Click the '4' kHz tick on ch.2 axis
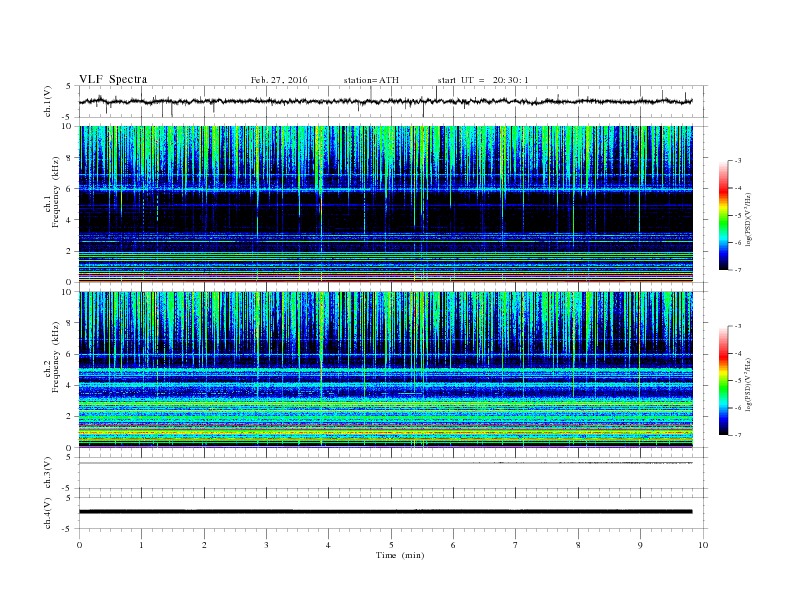Screen dimensions: 792x612 [x=69, y=385]
